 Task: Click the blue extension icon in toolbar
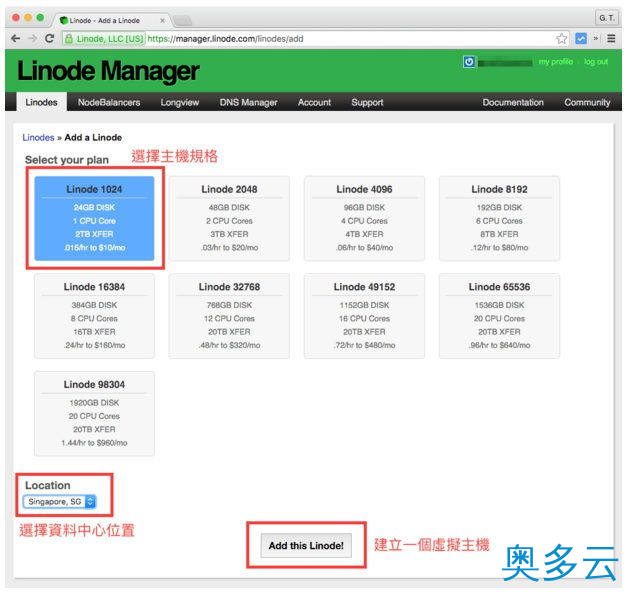tap(581, 39)
